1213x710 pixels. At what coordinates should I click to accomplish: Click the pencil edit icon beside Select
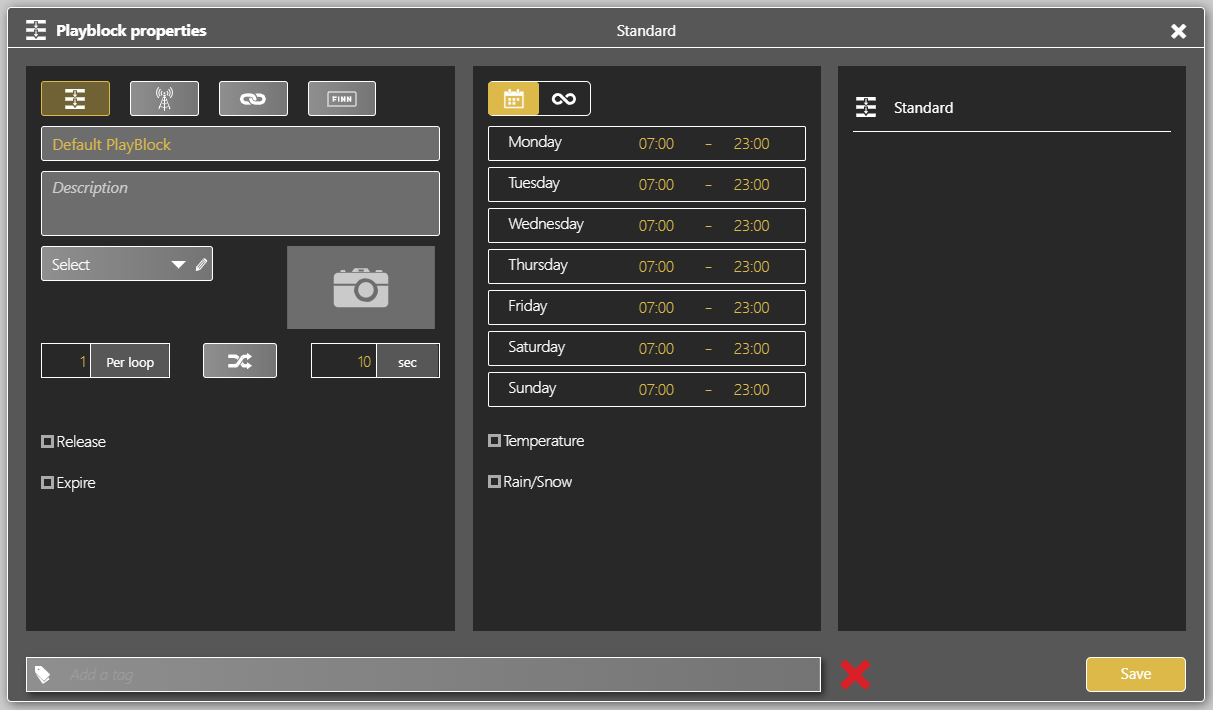[x=202, y=265]
